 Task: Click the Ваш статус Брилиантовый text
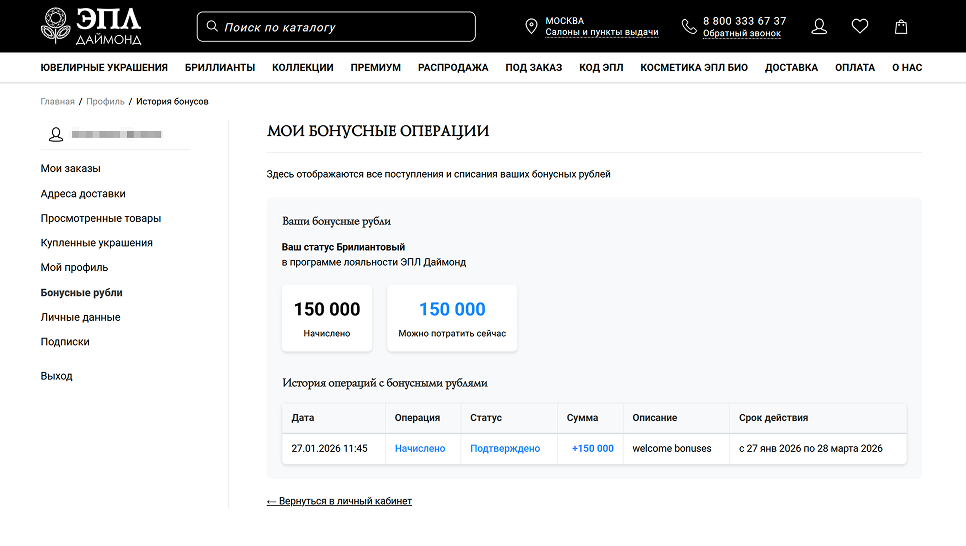click(x=343, y=247)
